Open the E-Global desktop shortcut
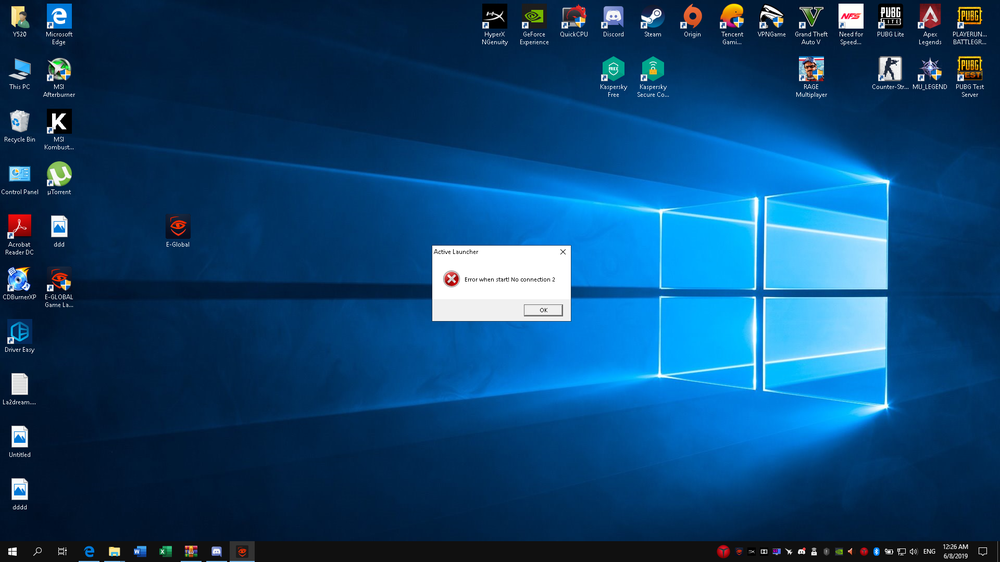Image resolution: width=1000 pixels, height=562 pixels. click(x=178, y=229)
